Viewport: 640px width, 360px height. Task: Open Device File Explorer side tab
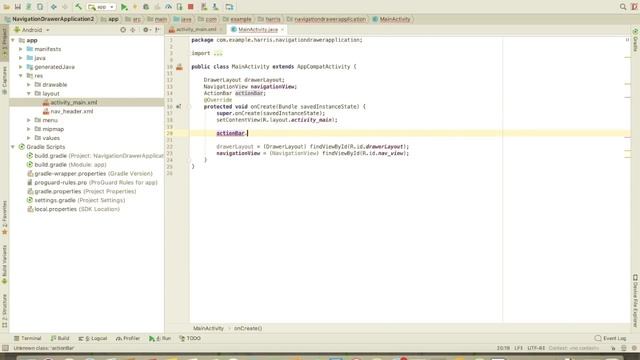[x=636, y=300]
